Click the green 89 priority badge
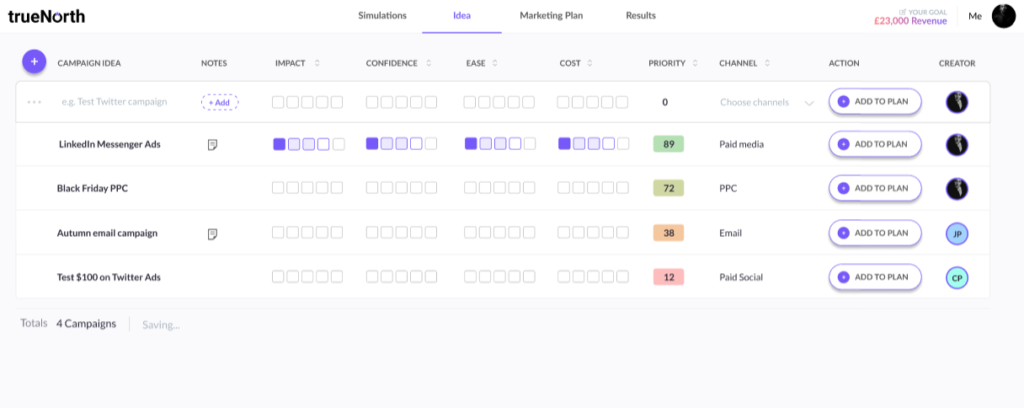Viewport: 1024px width, 408px height. [x=667, y=144]
